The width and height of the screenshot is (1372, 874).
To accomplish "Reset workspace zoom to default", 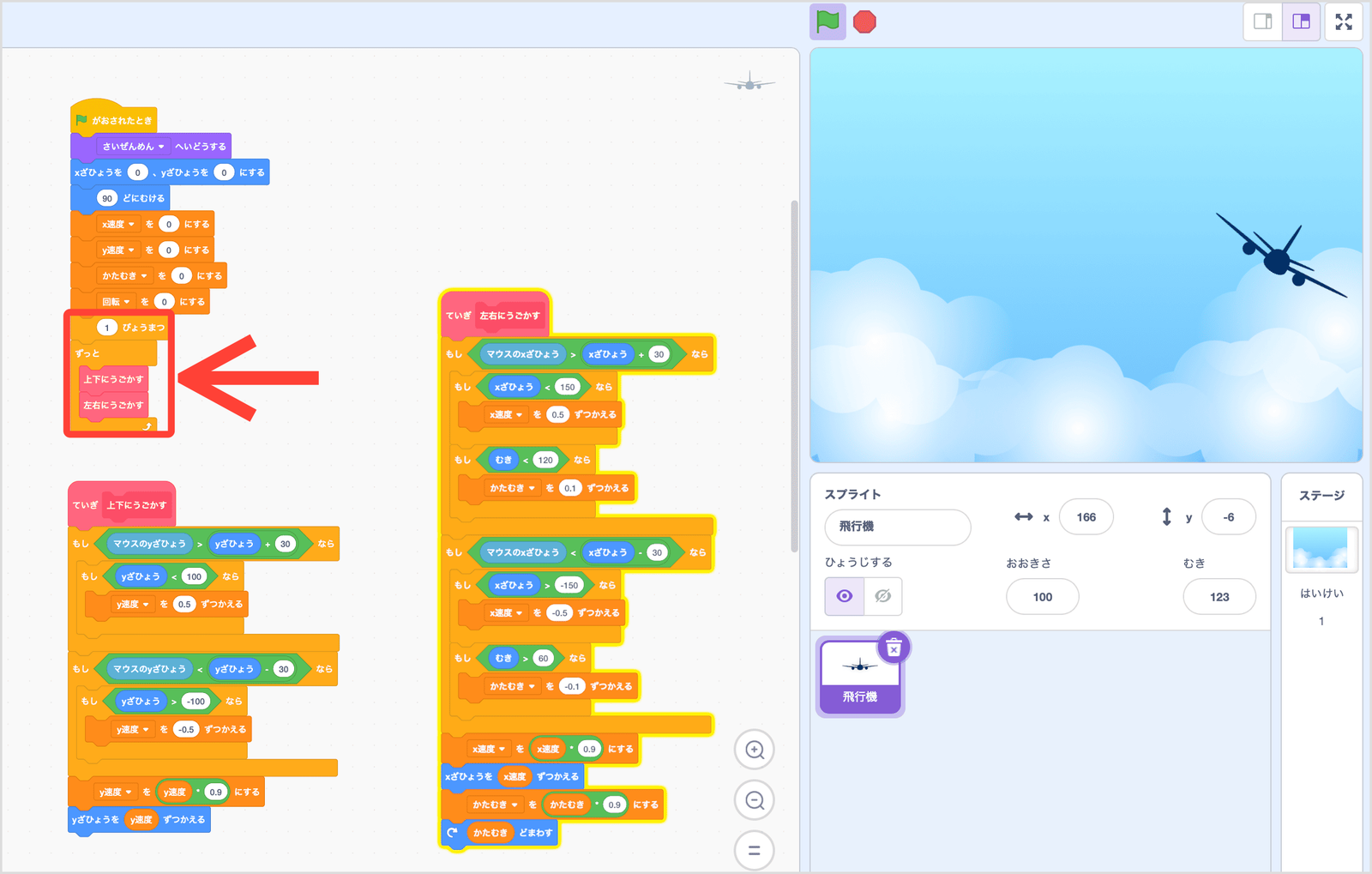I will click(755, 850).
